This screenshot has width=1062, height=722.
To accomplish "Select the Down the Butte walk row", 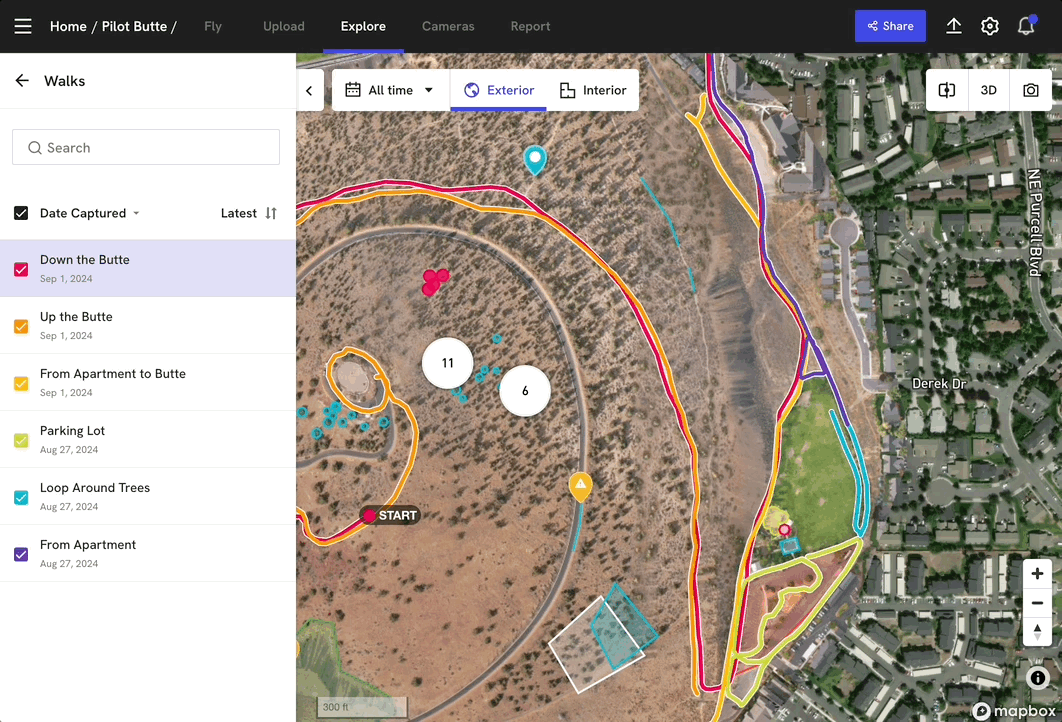I will pos(148,268).
